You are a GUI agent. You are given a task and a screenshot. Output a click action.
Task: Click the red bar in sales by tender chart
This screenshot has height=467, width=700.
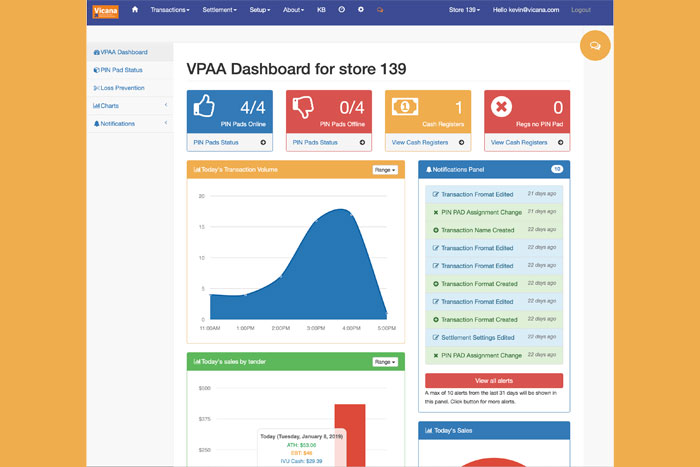tap(350, 435)
